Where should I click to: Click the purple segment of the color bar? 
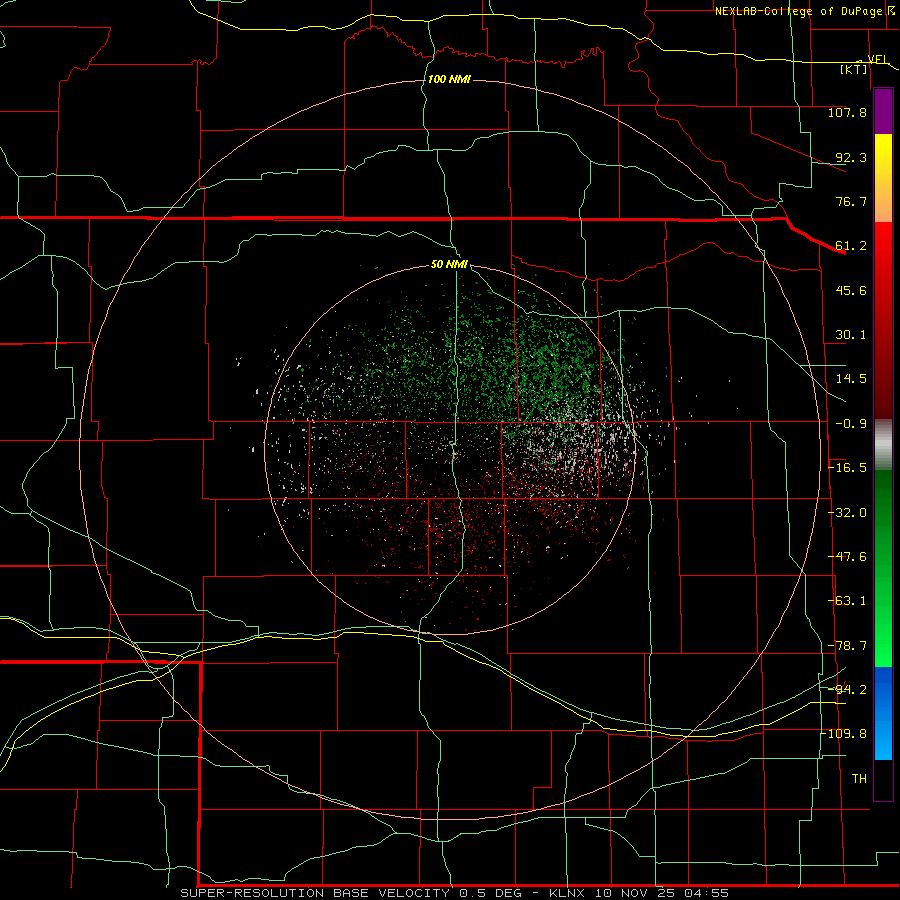tap(883, 112)
